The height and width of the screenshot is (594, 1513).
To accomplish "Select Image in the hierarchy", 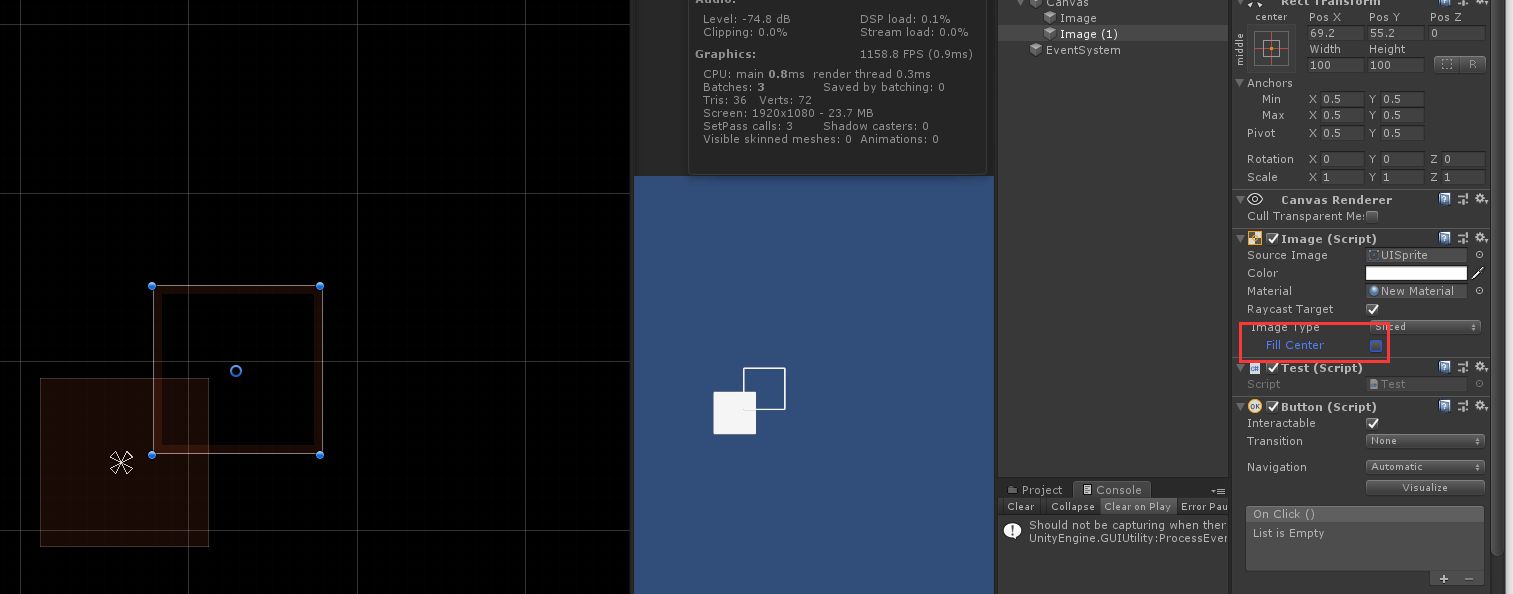I will click(x=1078, y=18).
